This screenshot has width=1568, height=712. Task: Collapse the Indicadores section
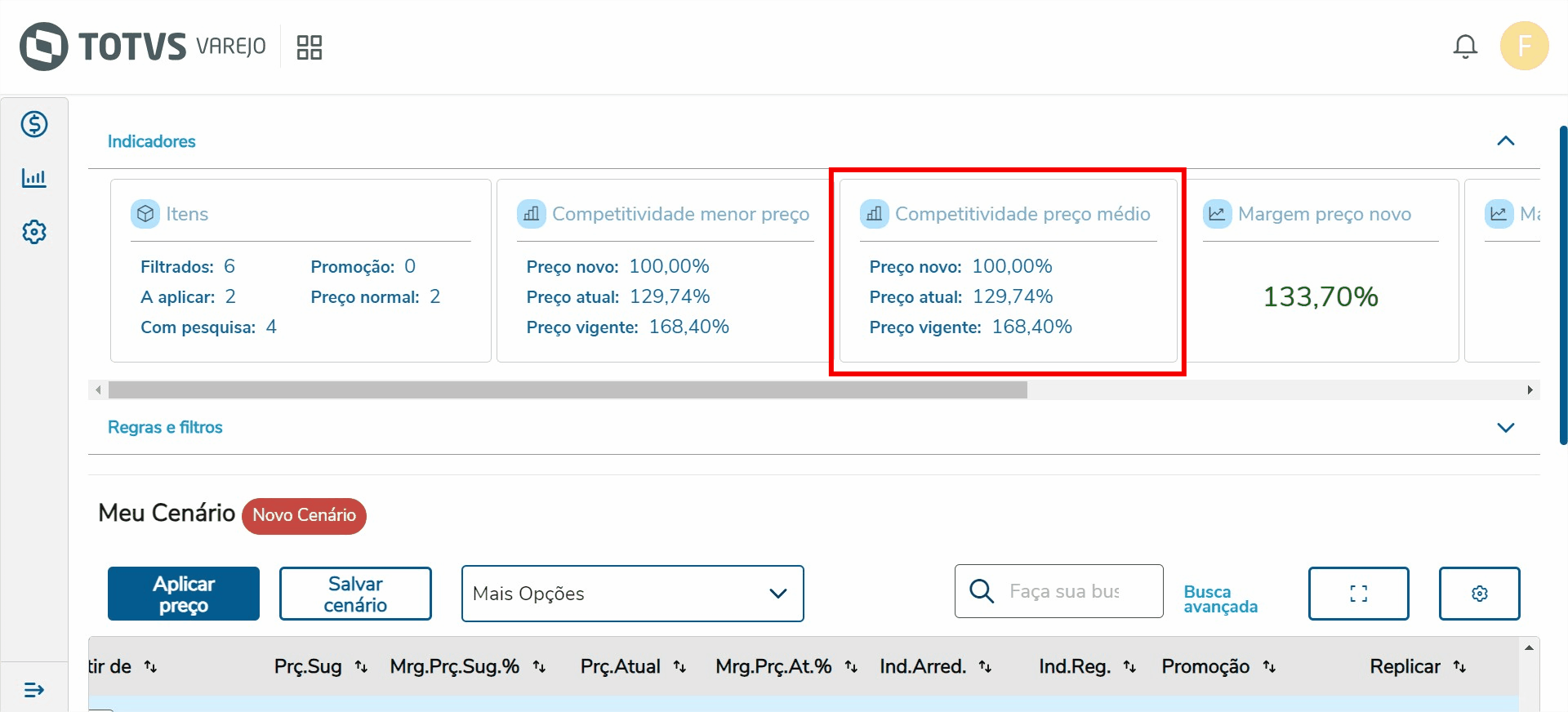pyautogui.click(x=1505, y=141)
